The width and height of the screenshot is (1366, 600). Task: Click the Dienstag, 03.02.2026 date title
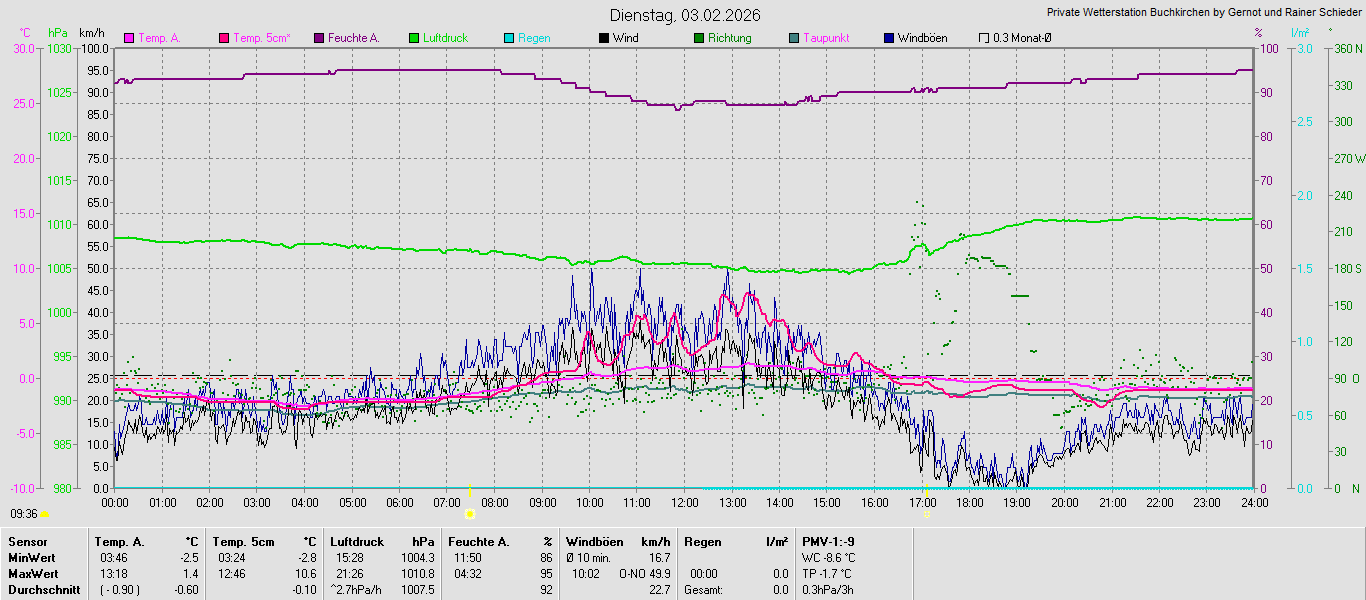click(x=685, y=15)
